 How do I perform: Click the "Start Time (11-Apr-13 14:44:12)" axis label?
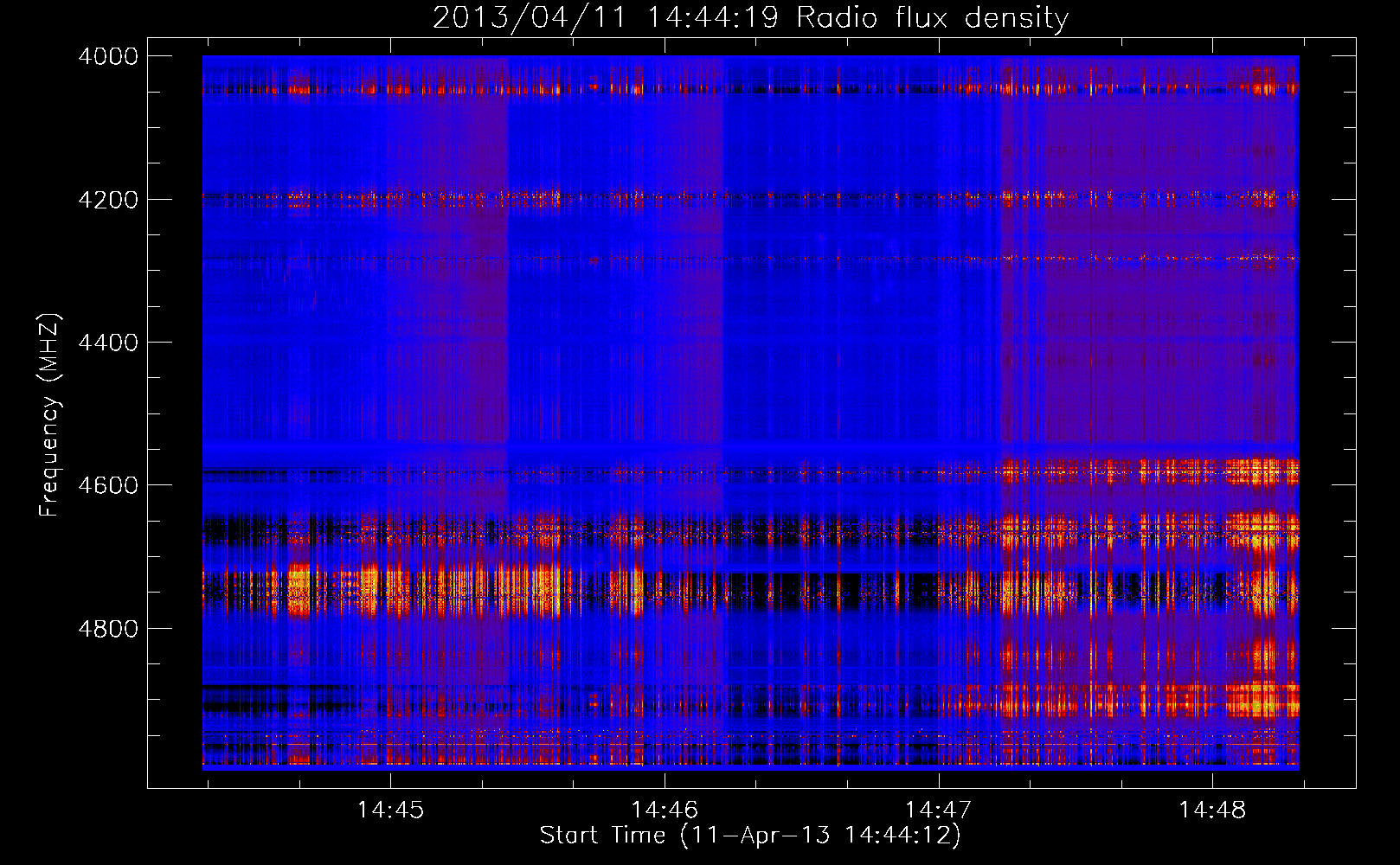point(750,836)
